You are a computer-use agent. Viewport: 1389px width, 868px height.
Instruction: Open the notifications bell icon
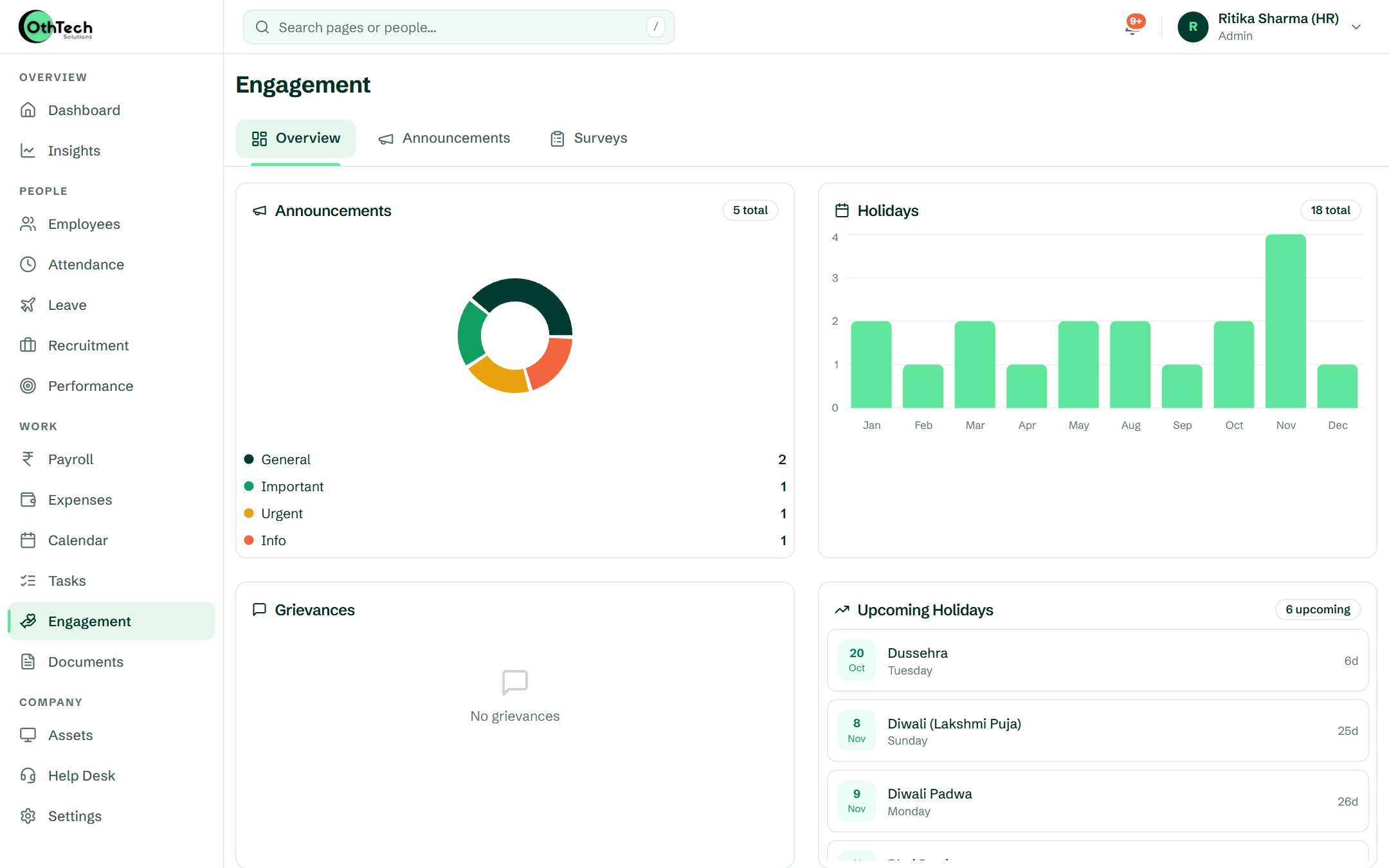[1132, 27]
